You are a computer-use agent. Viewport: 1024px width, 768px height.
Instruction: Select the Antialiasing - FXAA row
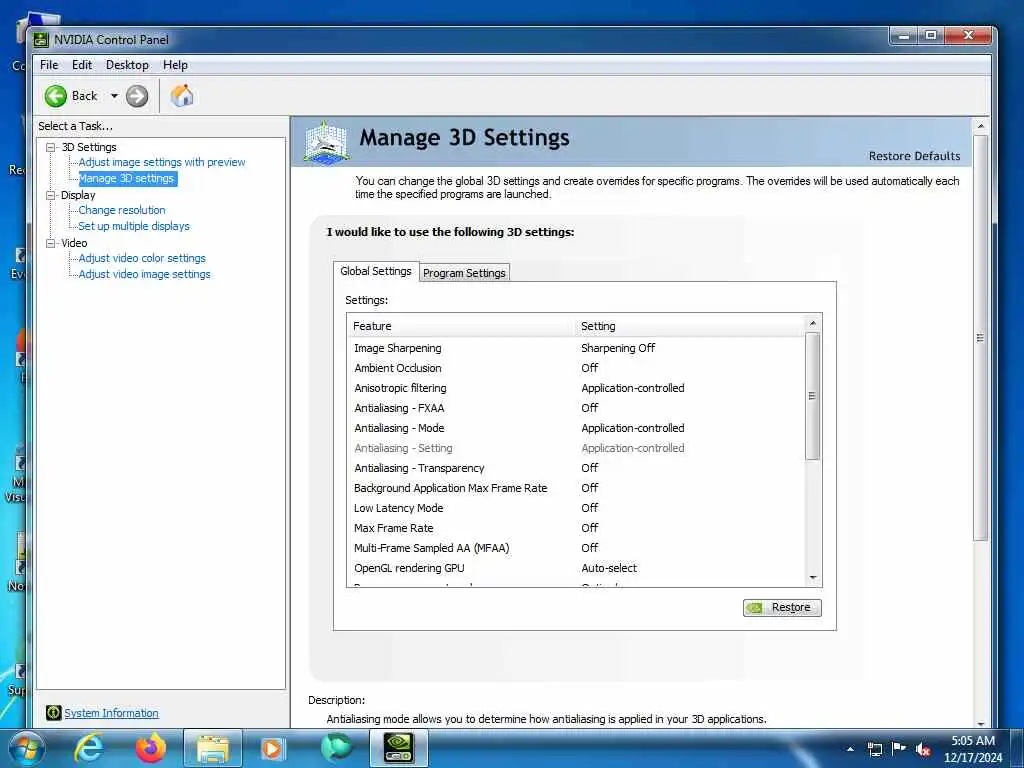click(x=577, y=408)
